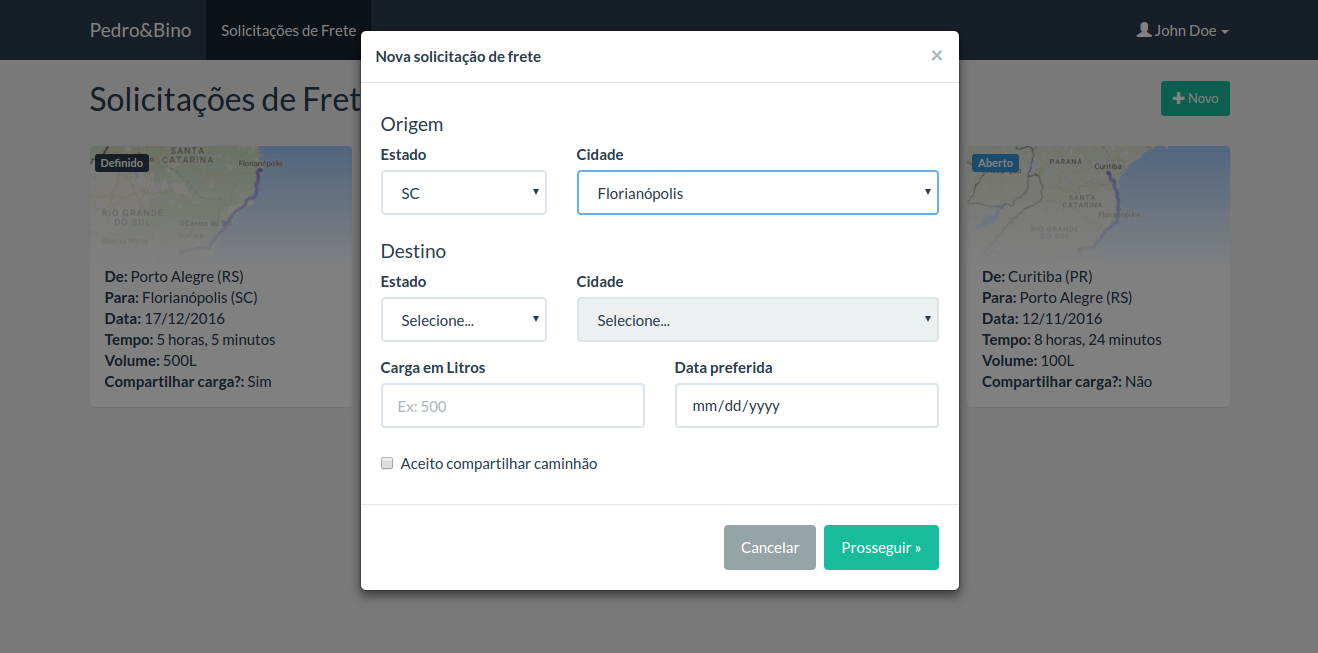
Task: Open the John Doe user menu caret
Action: (1224, 32)
